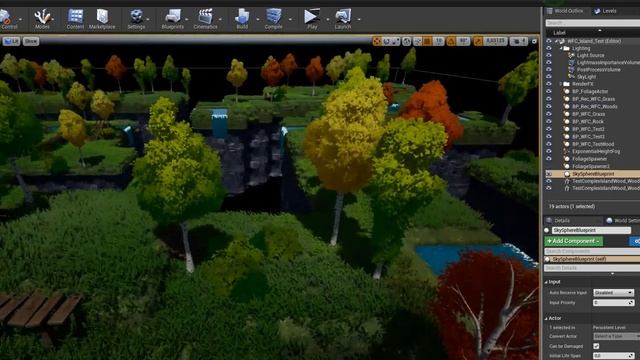
Task: Open Play options dropdown arrow
Action: [327, 19]
